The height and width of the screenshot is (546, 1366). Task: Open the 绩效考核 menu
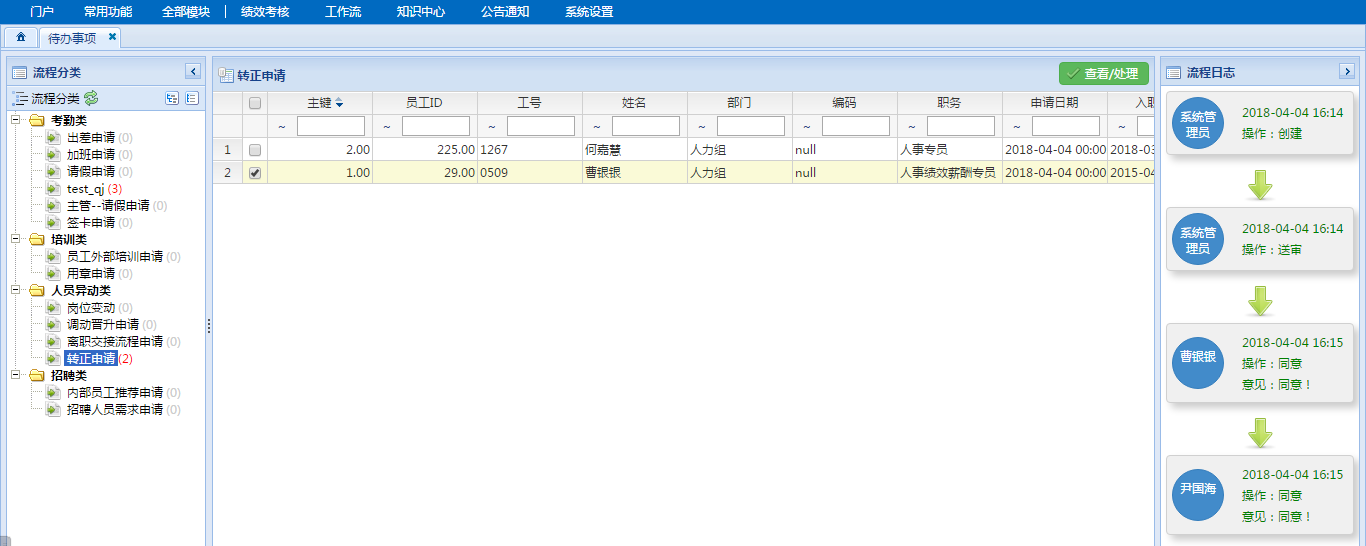265,12
